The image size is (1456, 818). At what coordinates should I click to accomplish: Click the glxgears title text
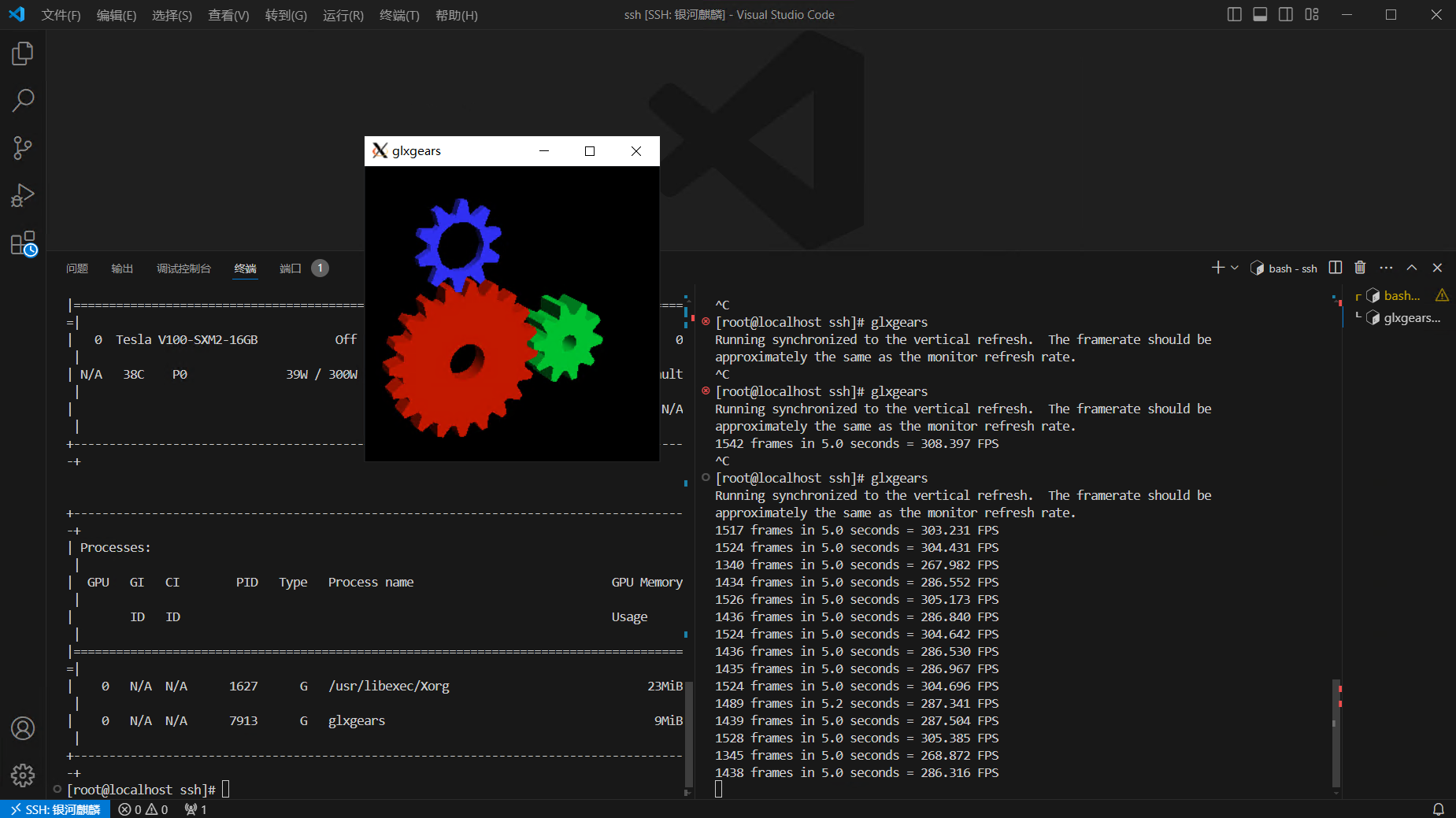[417, 151]
